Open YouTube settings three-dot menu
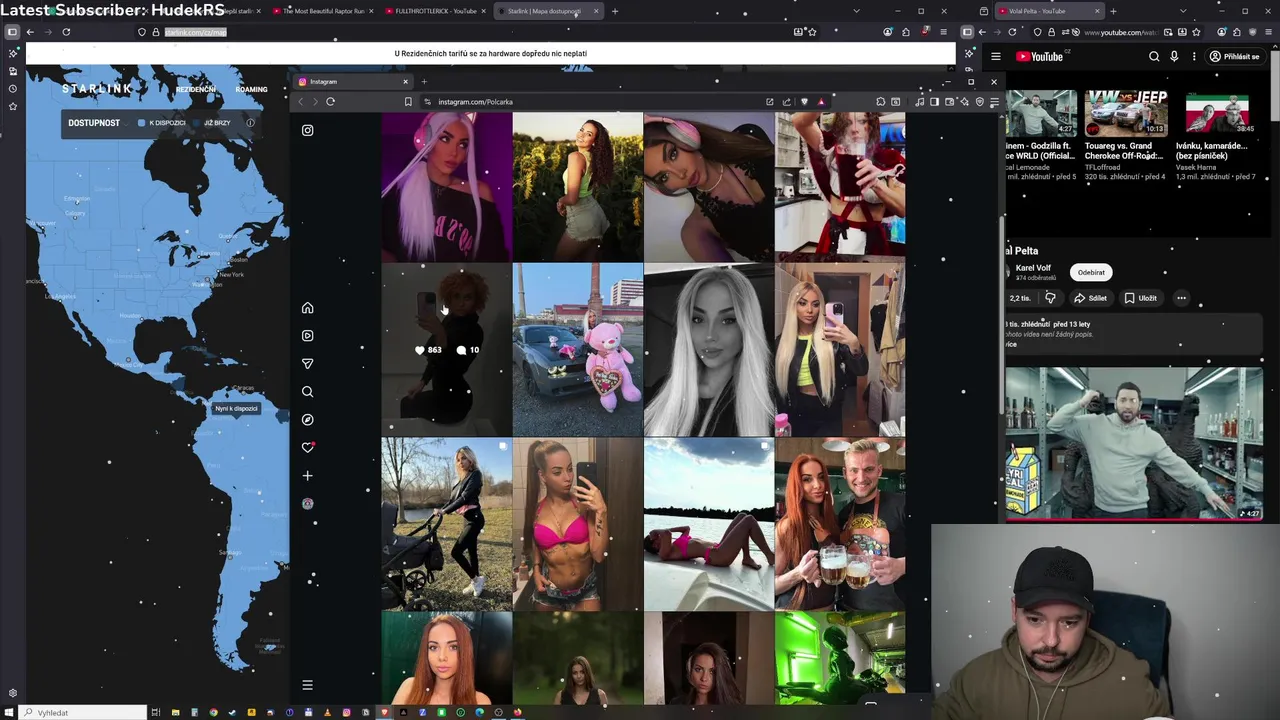This screenshot has height=720, width=1280. [x=1194, y=57]
